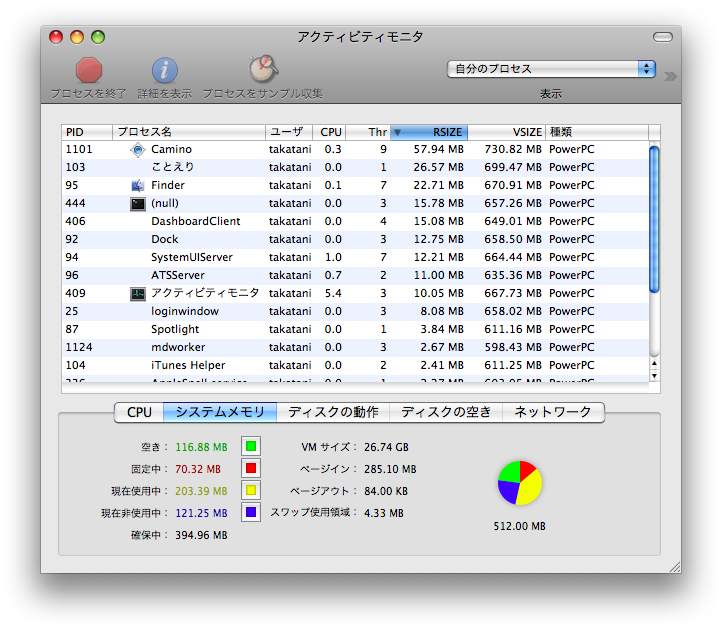Sort by the ユーザ column header

click(x=289, y=132)
